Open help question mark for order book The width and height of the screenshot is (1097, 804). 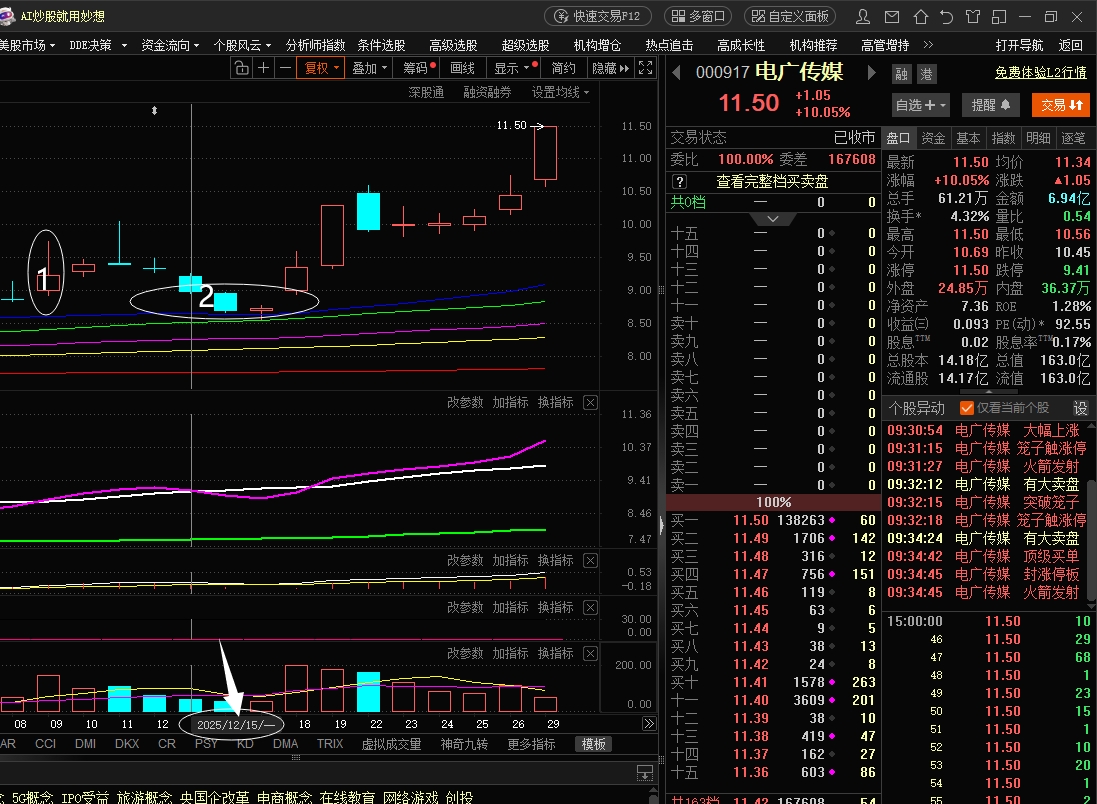click(679, 181)
